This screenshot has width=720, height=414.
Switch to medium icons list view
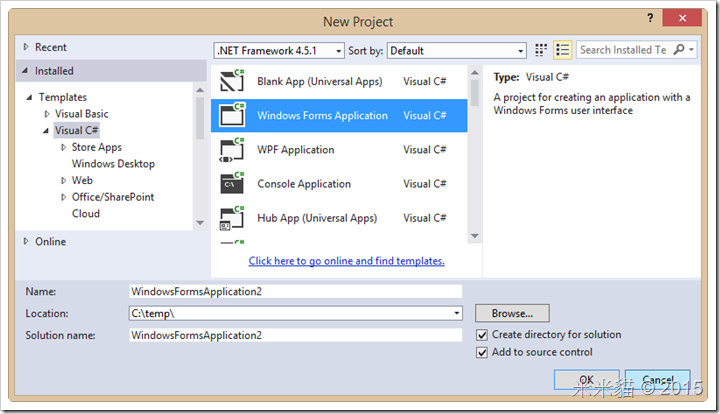click(562, 50)
